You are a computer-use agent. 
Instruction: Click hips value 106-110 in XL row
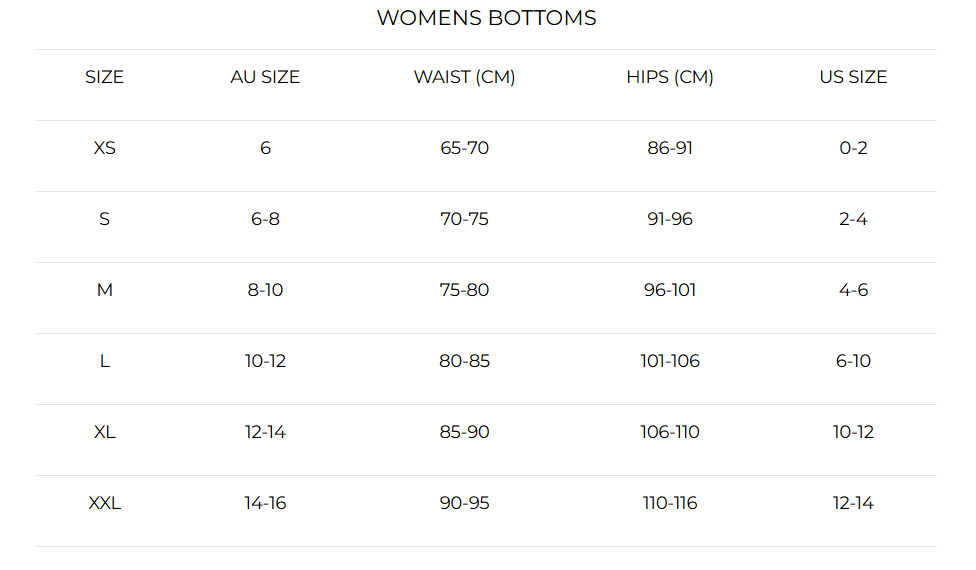670,432
